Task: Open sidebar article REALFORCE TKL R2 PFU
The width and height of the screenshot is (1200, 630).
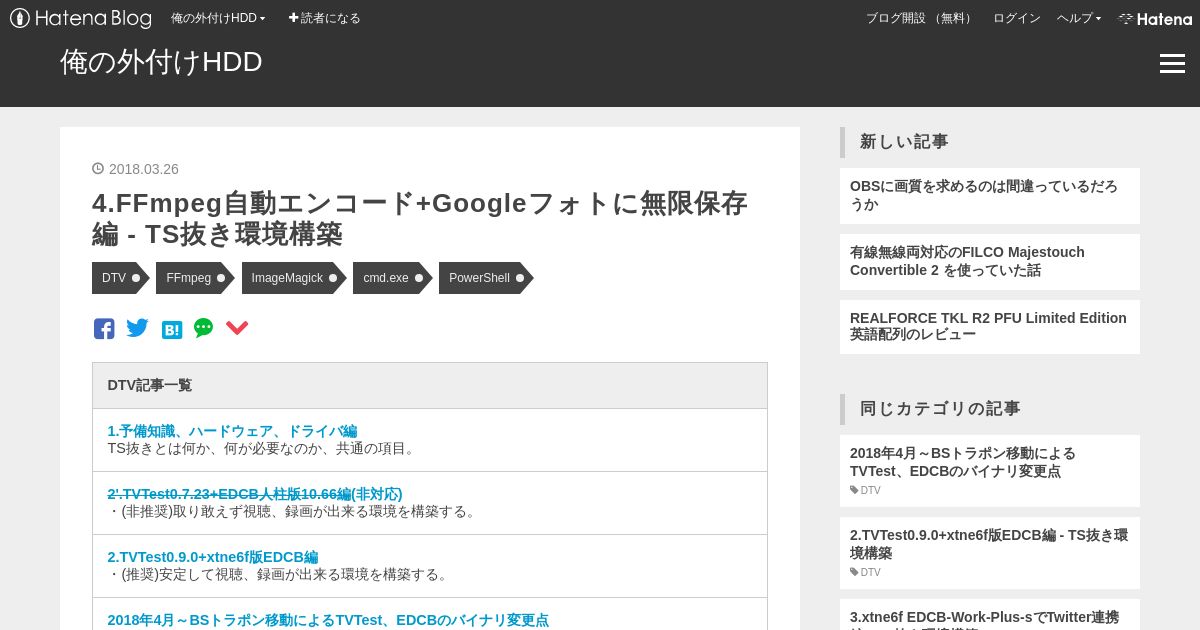Action: 990,327
